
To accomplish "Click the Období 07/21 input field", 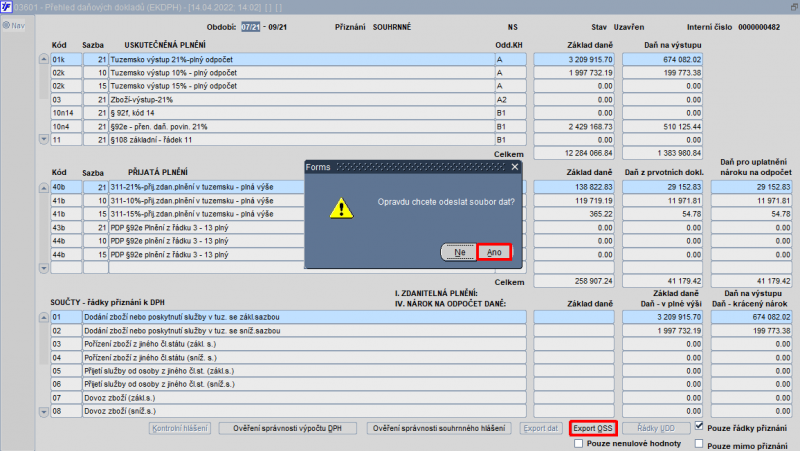I will (x=251, y=27).
